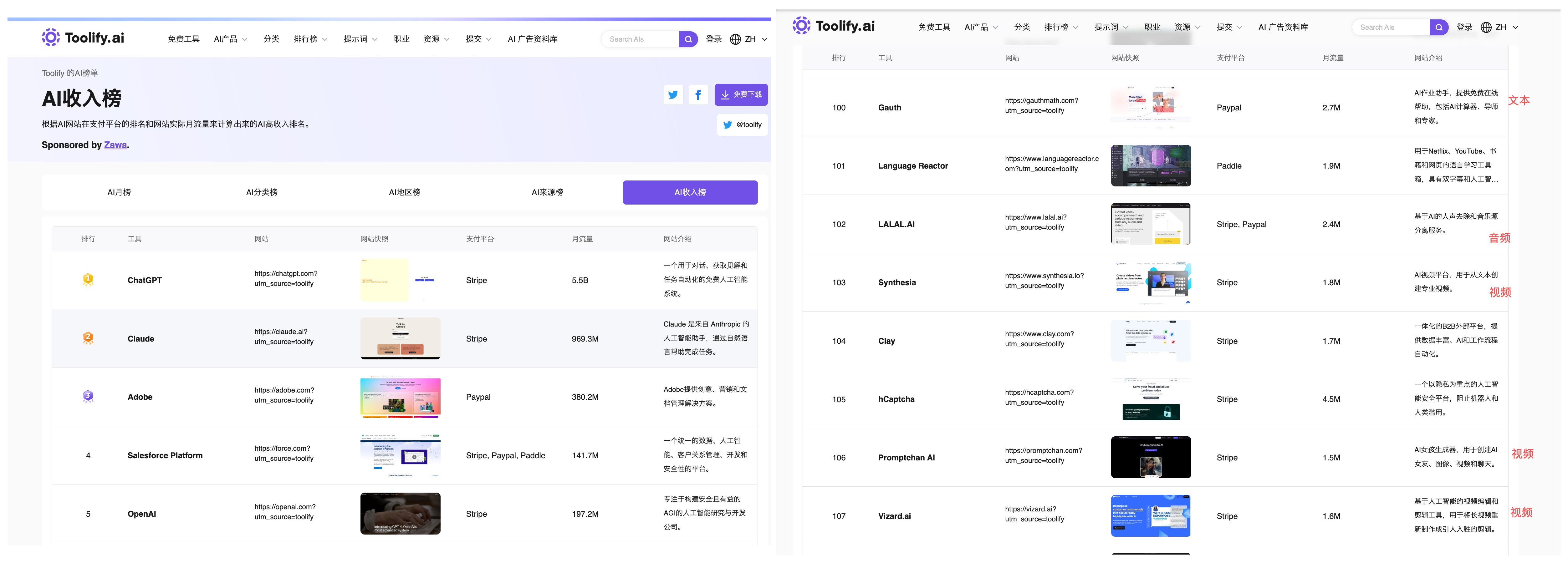Click the 月流量 column header in left window
Screen dimensions: 1568x563
click(582, 239)
